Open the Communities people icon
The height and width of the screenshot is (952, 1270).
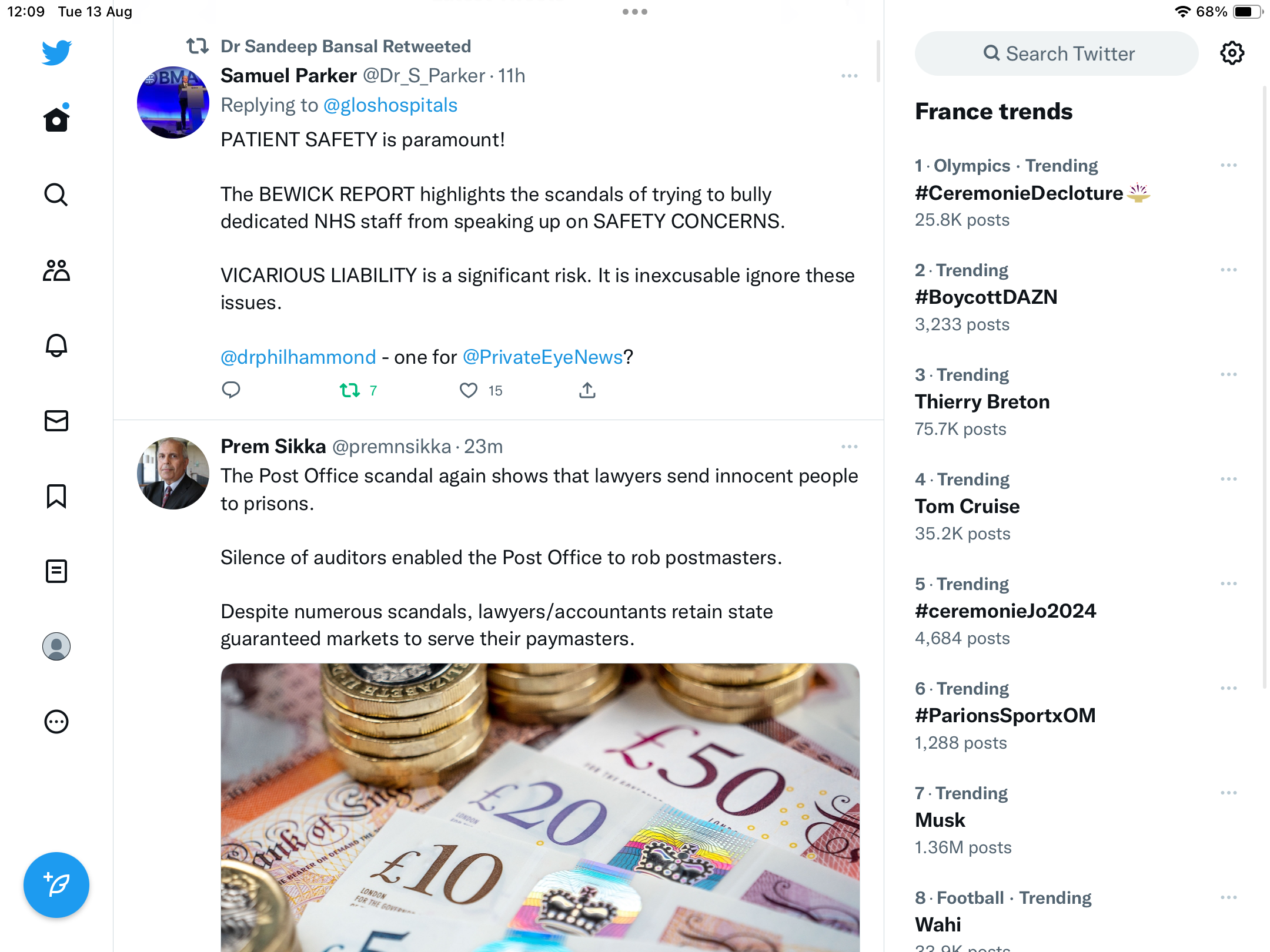point(56,270)
